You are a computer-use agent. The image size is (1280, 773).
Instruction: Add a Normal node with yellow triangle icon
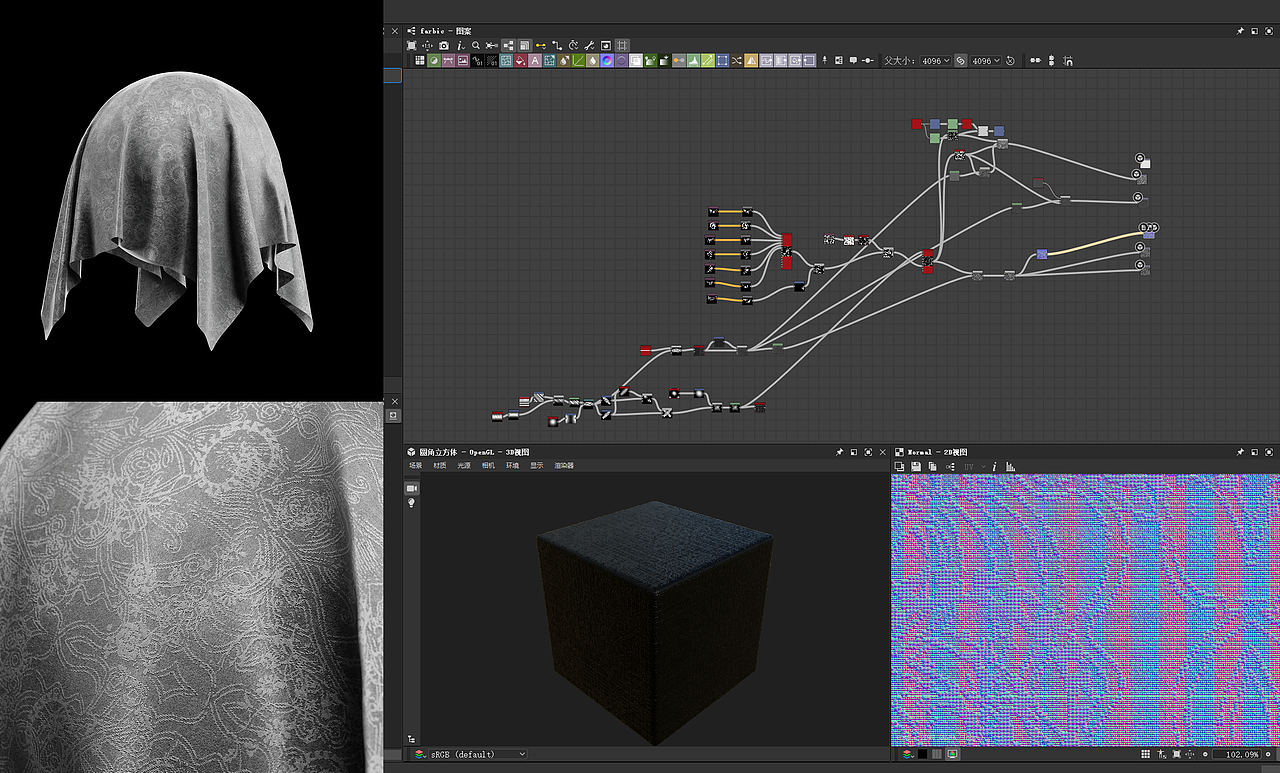(751, 61)
